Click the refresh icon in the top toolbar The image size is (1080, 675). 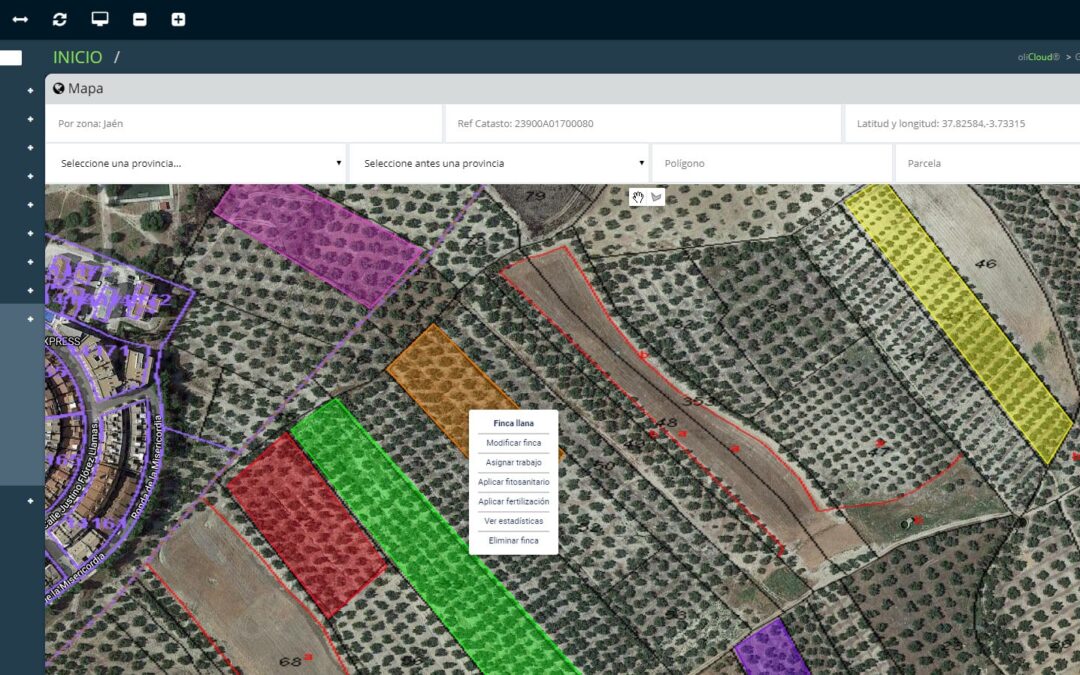[59, 19]
